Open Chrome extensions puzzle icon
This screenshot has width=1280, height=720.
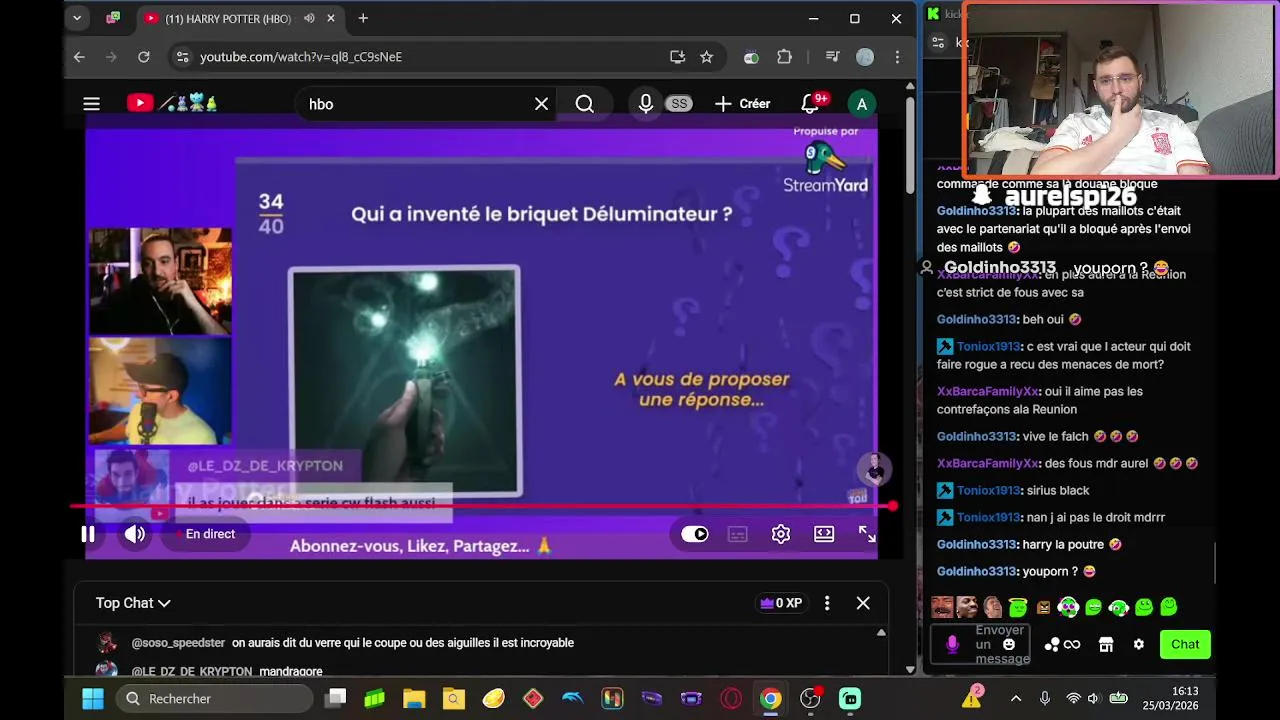pyautogui.click(x=784, y=57)
